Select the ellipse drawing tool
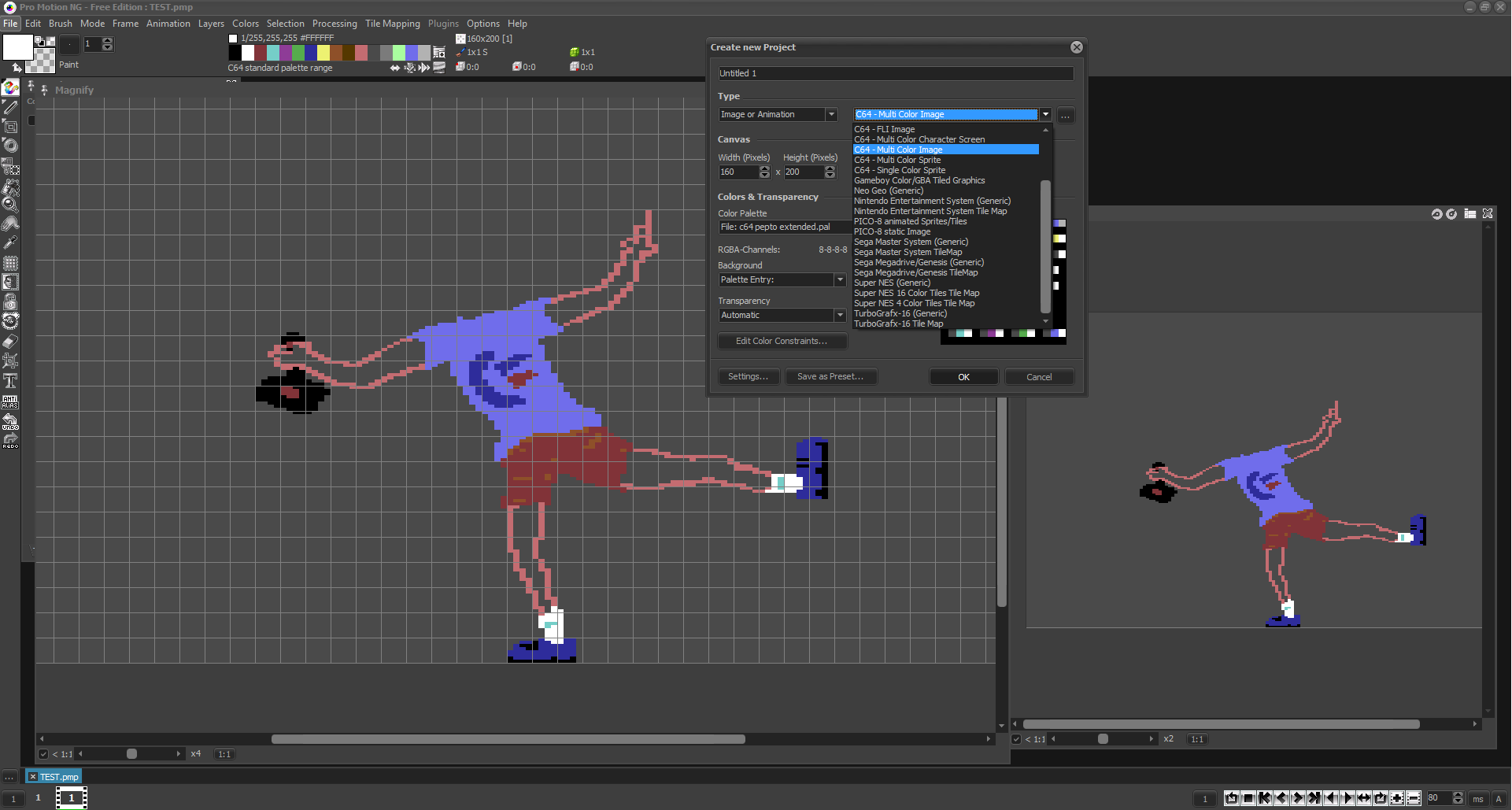Image resolution: width=1512 pixels, height=810 pixels. click(x=10, y=145)
